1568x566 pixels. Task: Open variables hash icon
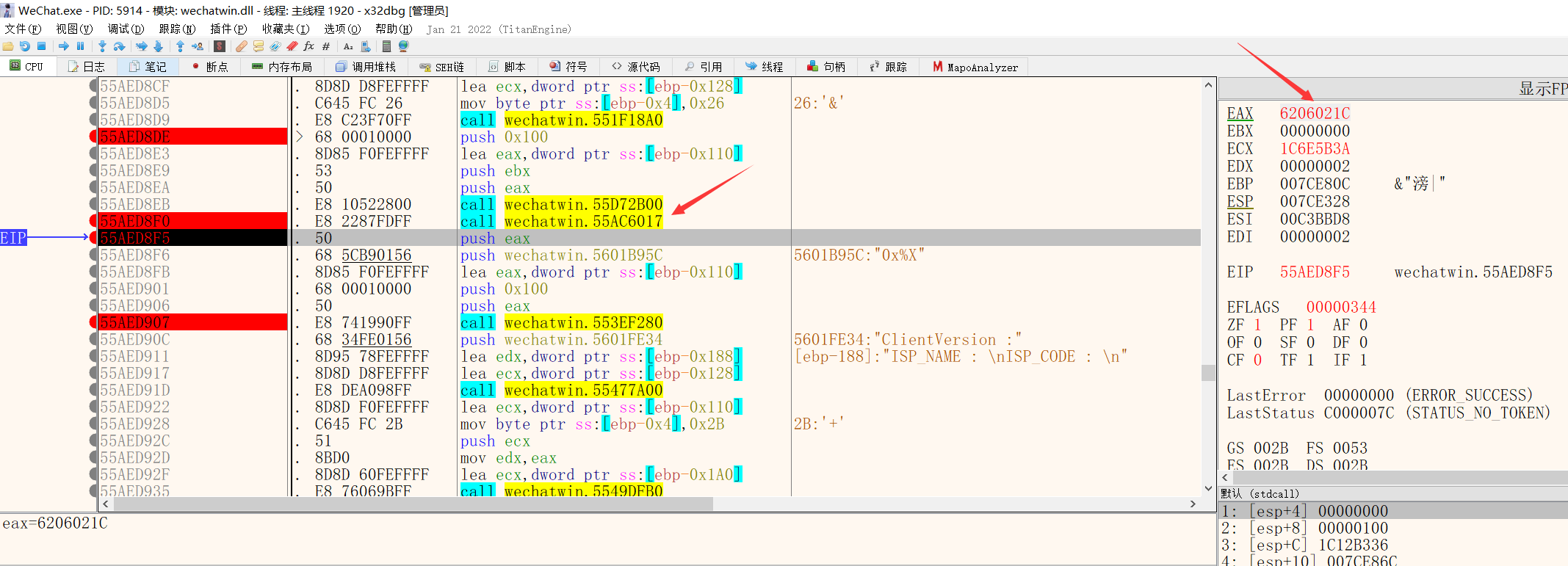point(326,46)
